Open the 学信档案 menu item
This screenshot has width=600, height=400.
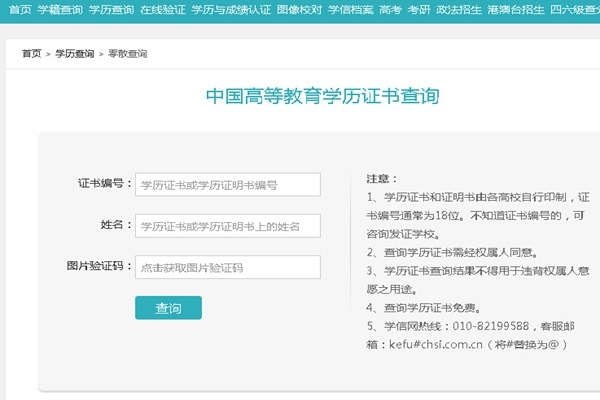[x=350, y=9]
